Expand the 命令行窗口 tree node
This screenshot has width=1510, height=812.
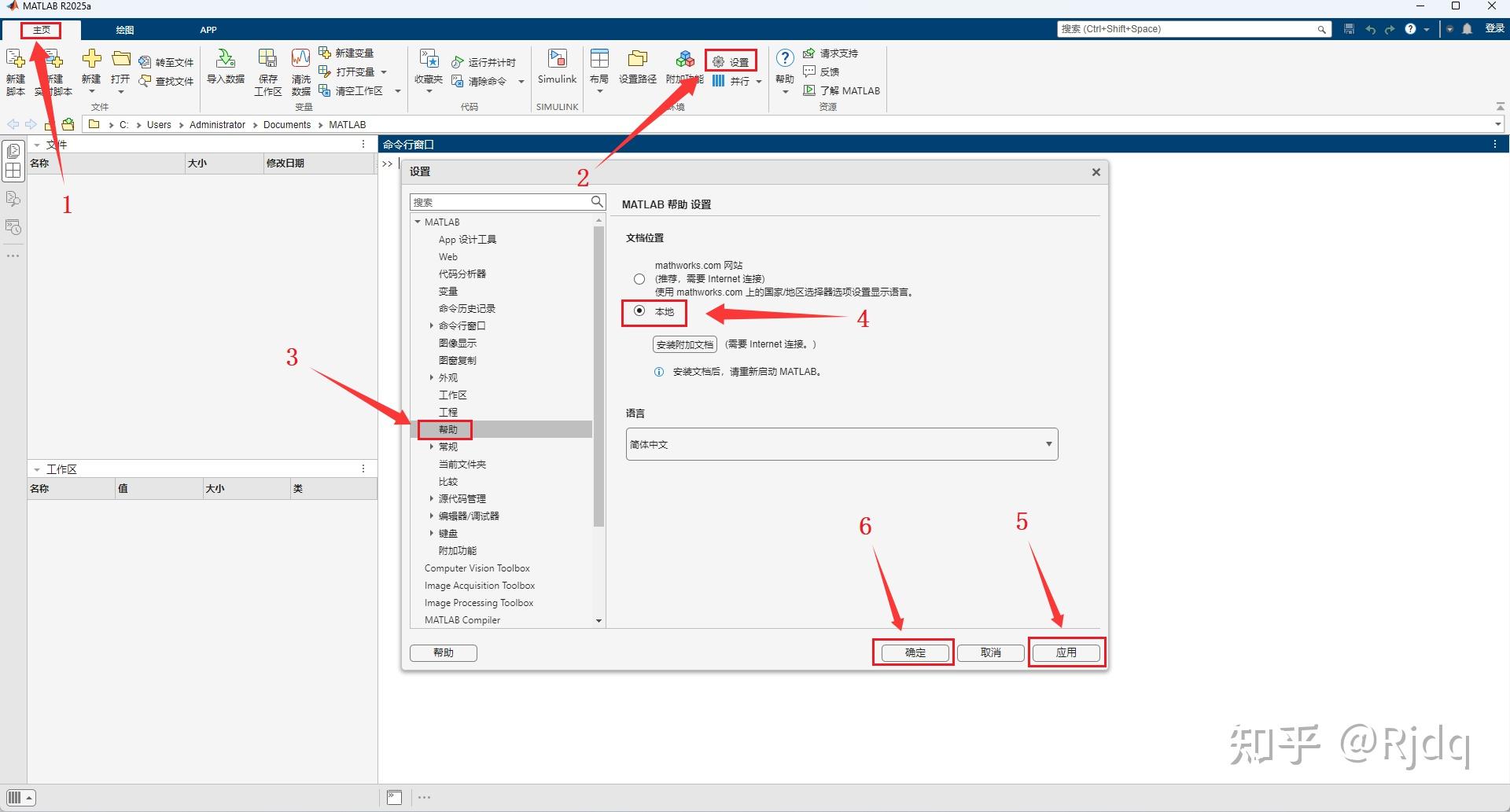(432, 325)
